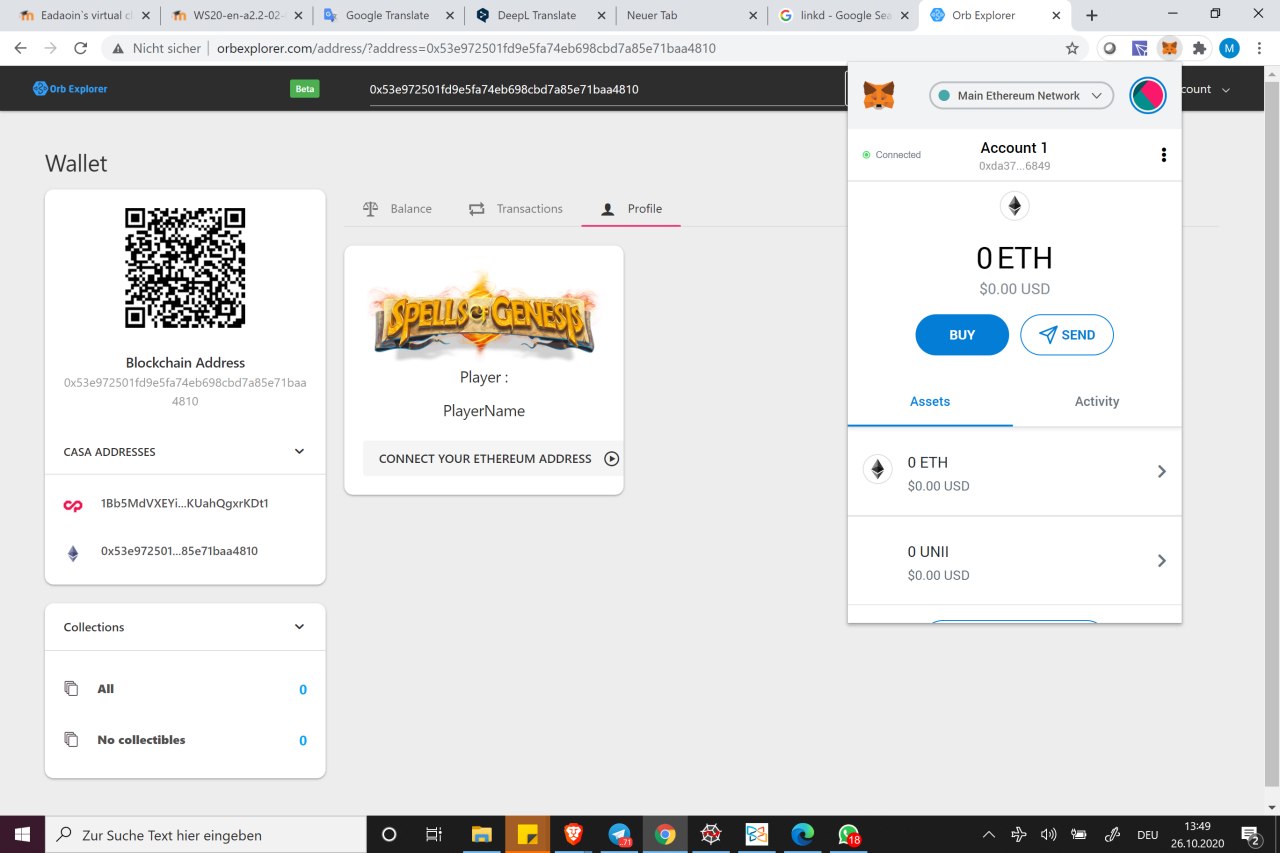
Task: Click the copy icon beside No collectibles
Action: pos(71,740)
